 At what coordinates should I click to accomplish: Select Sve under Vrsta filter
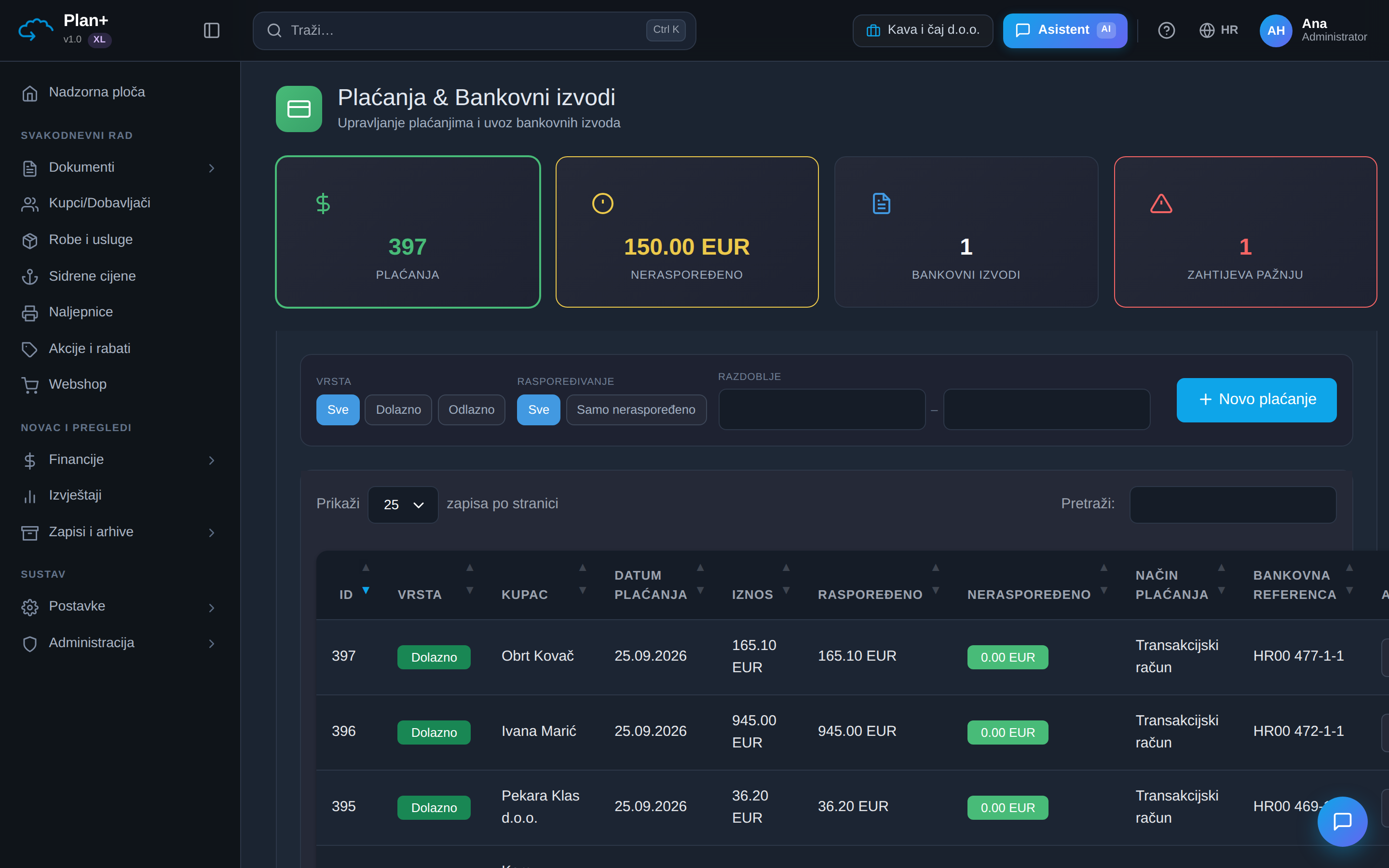(338, 409)
